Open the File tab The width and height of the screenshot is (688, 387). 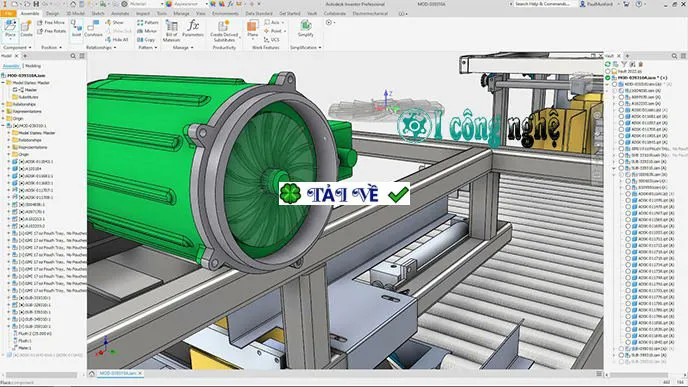coord(9,14)
